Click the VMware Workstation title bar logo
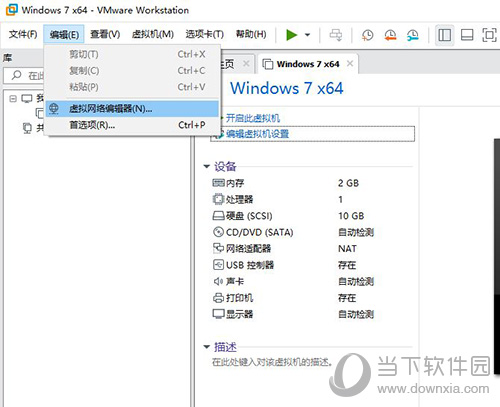 12,10
